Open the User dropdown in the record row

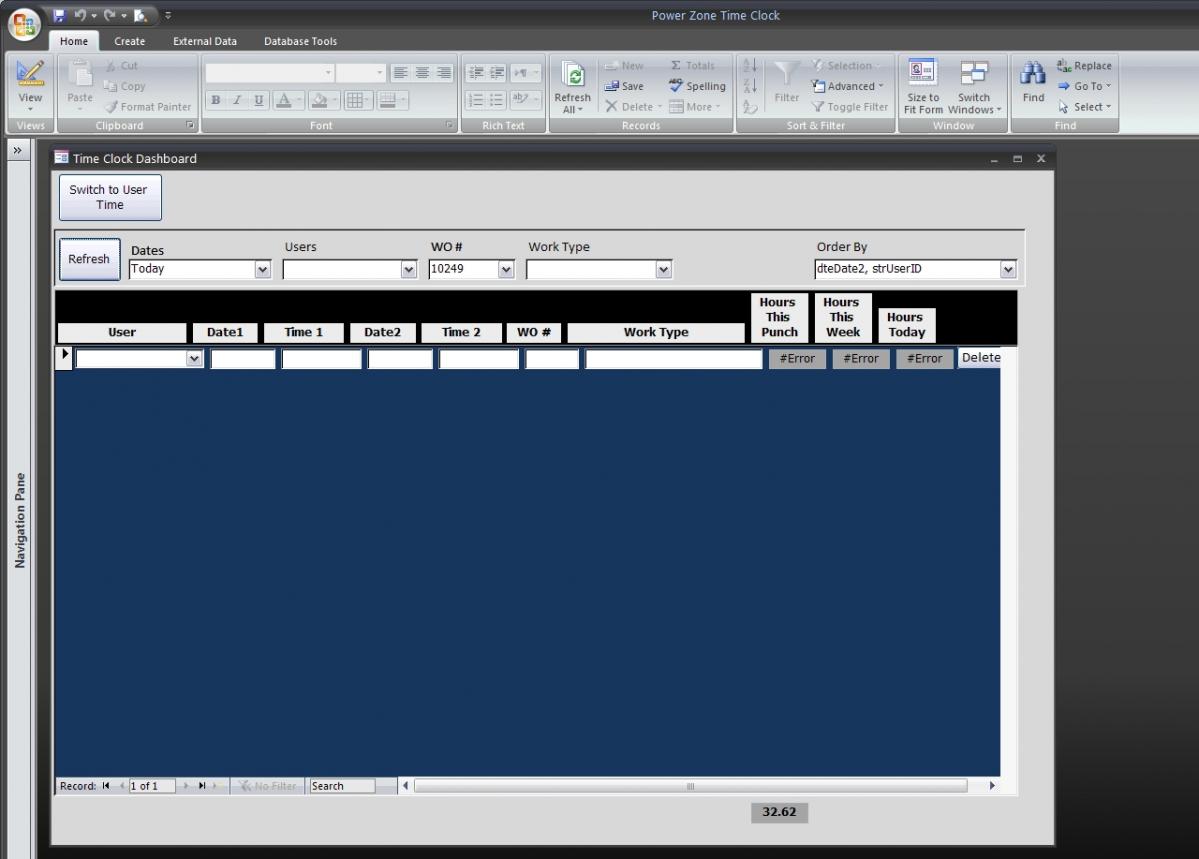194,359
